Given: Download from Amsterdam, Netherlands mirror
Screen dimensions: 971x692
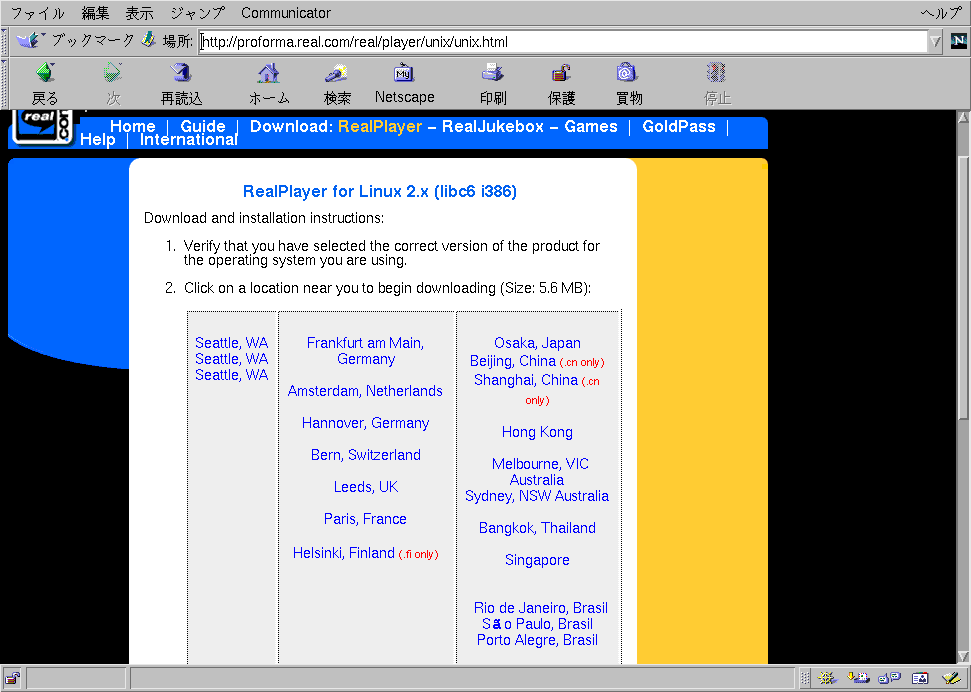Looking at the screenshot, I should [x=365, y=391].
